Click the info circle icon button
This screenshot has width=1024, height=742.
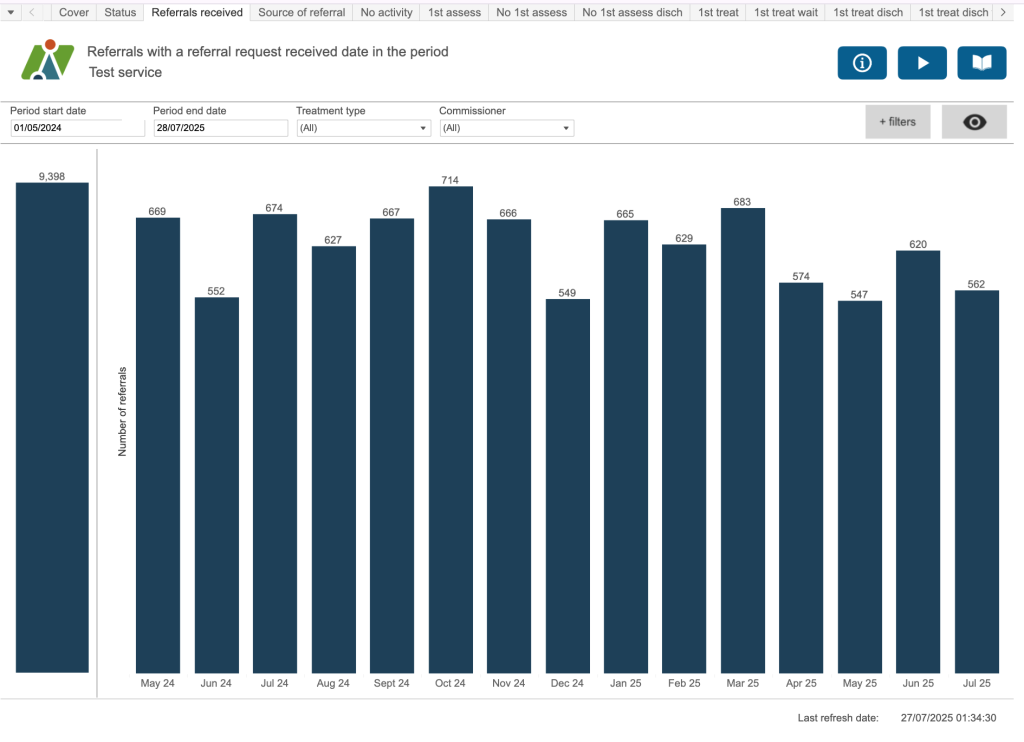coord(862,63)
